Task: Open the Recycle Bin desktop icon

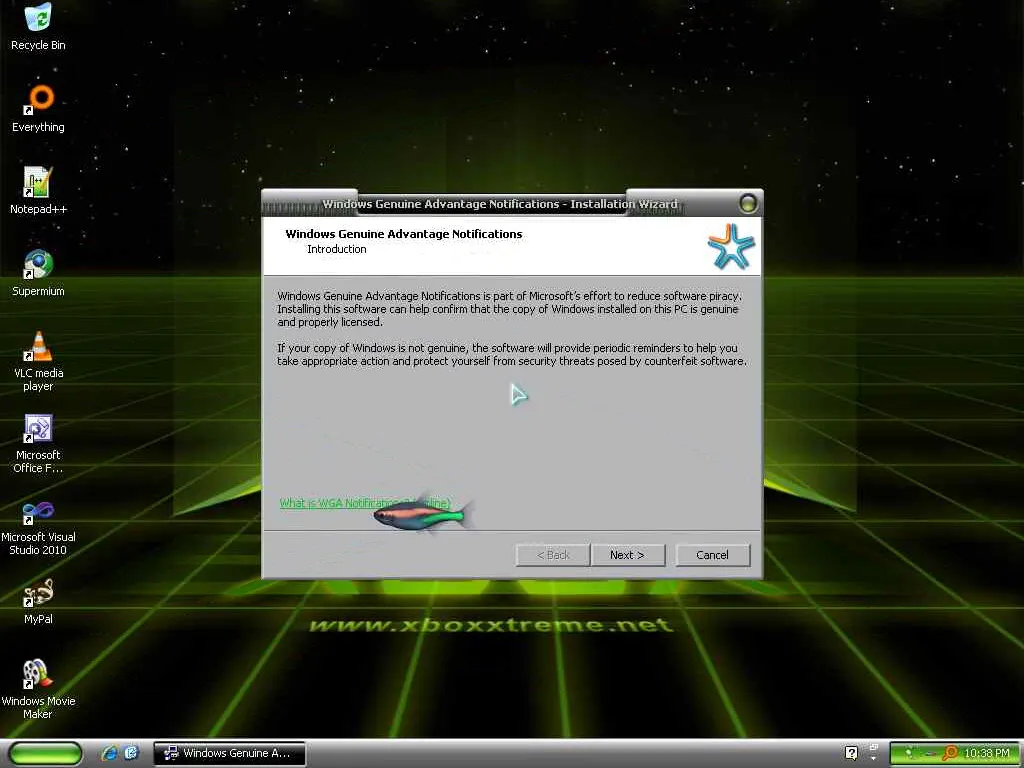Action: click(39, 26)
